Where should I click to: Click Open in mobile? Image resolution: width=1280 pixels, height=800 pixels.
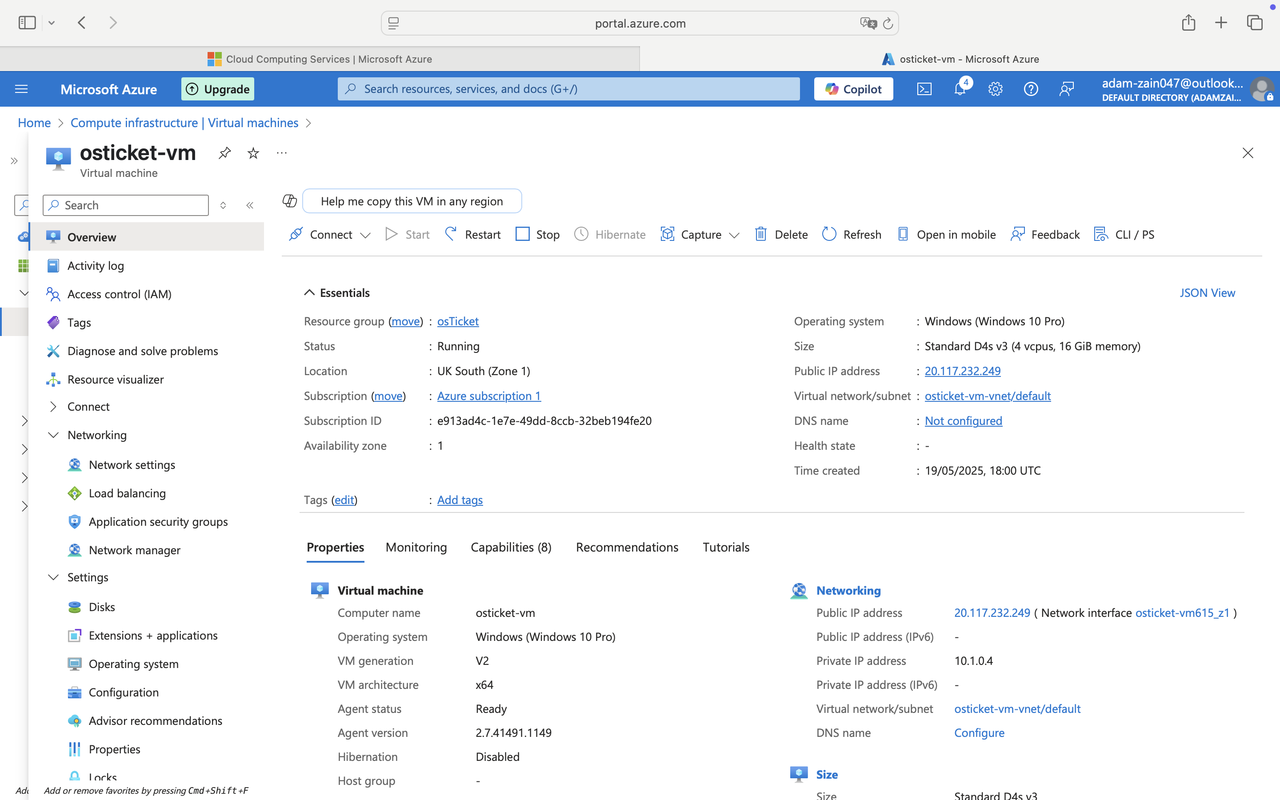(x=946, y=234)
